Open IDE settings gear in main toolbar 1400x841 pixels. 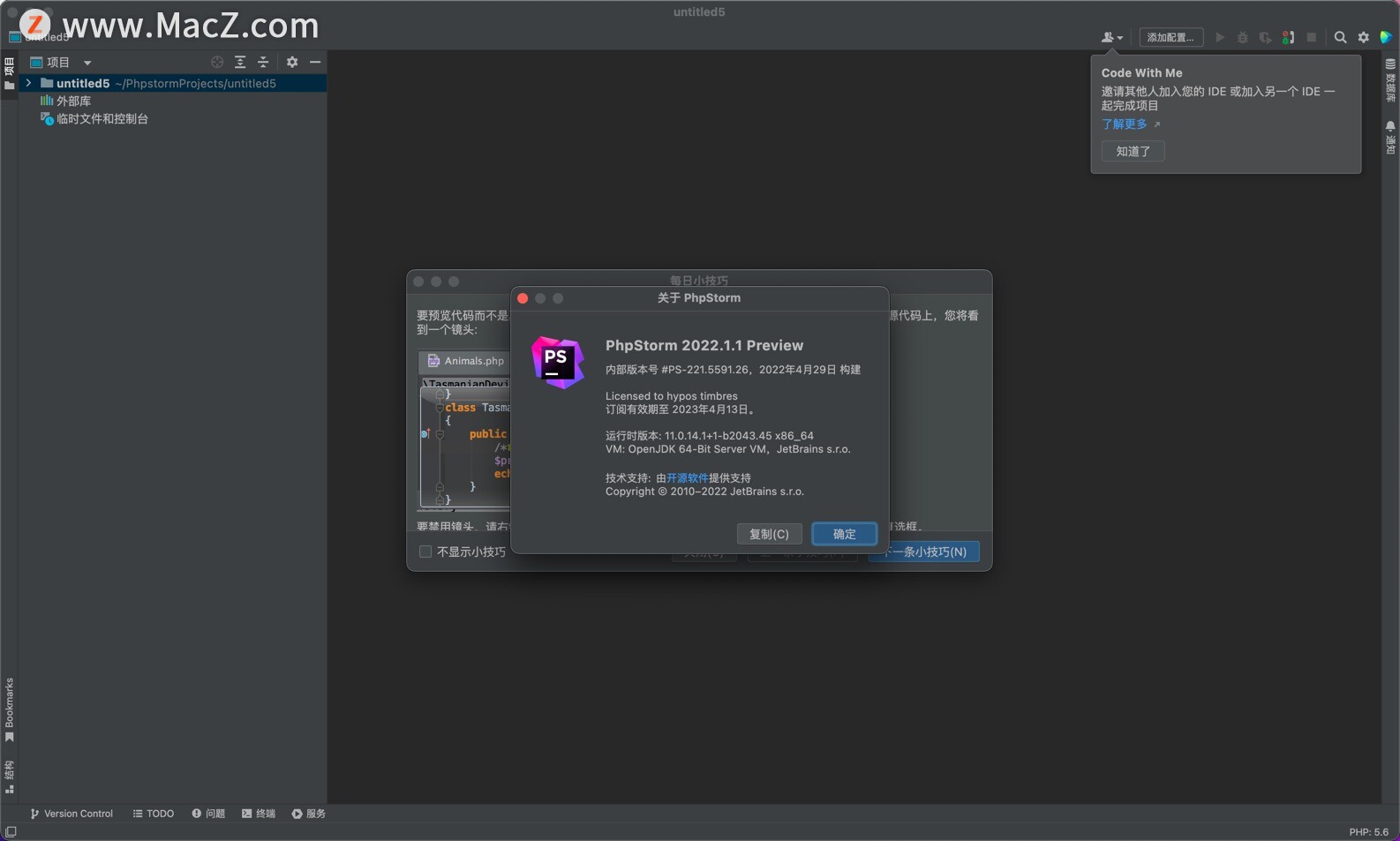point(1364,37)
